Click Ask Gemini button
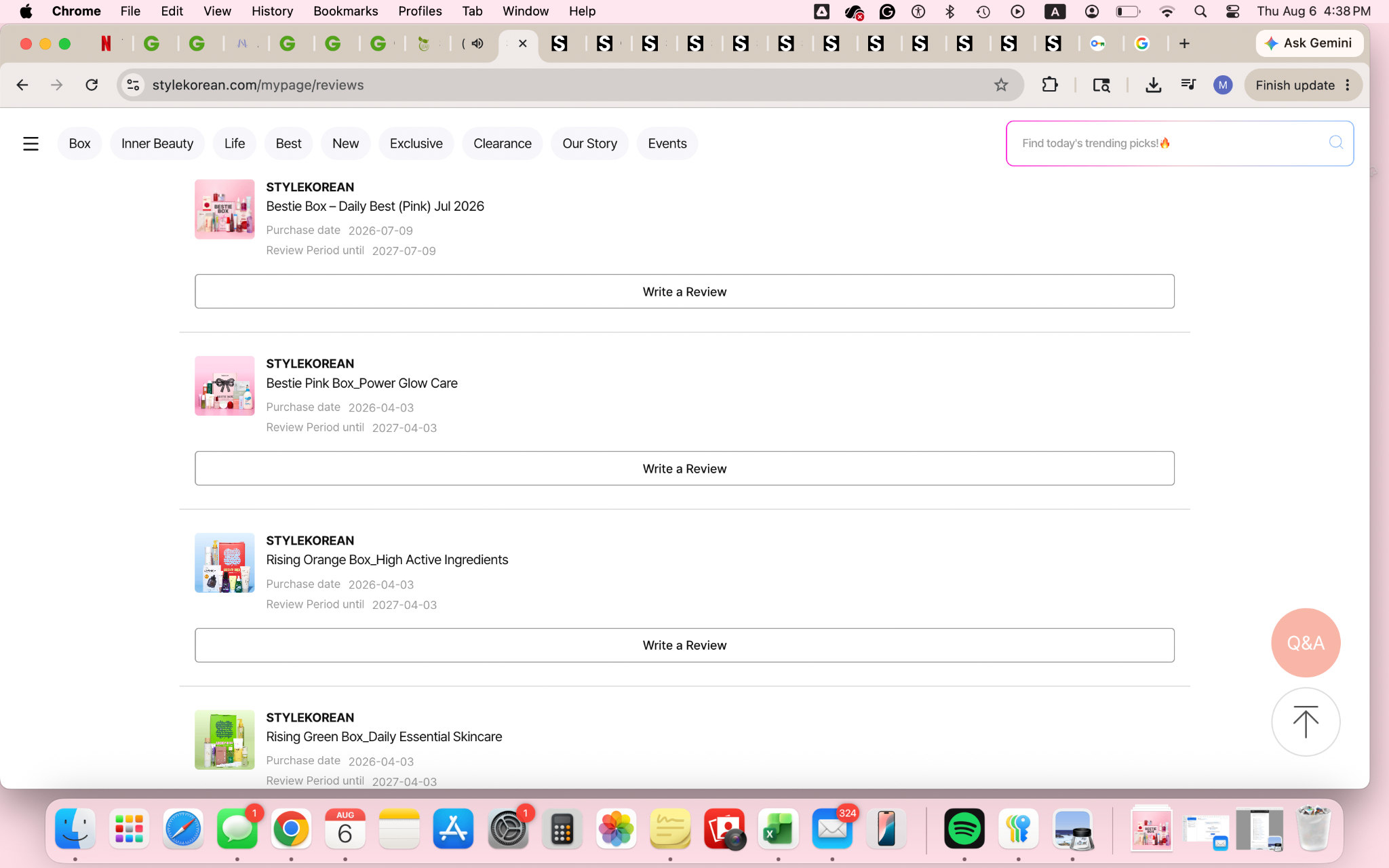 [x=1309, y=43]
